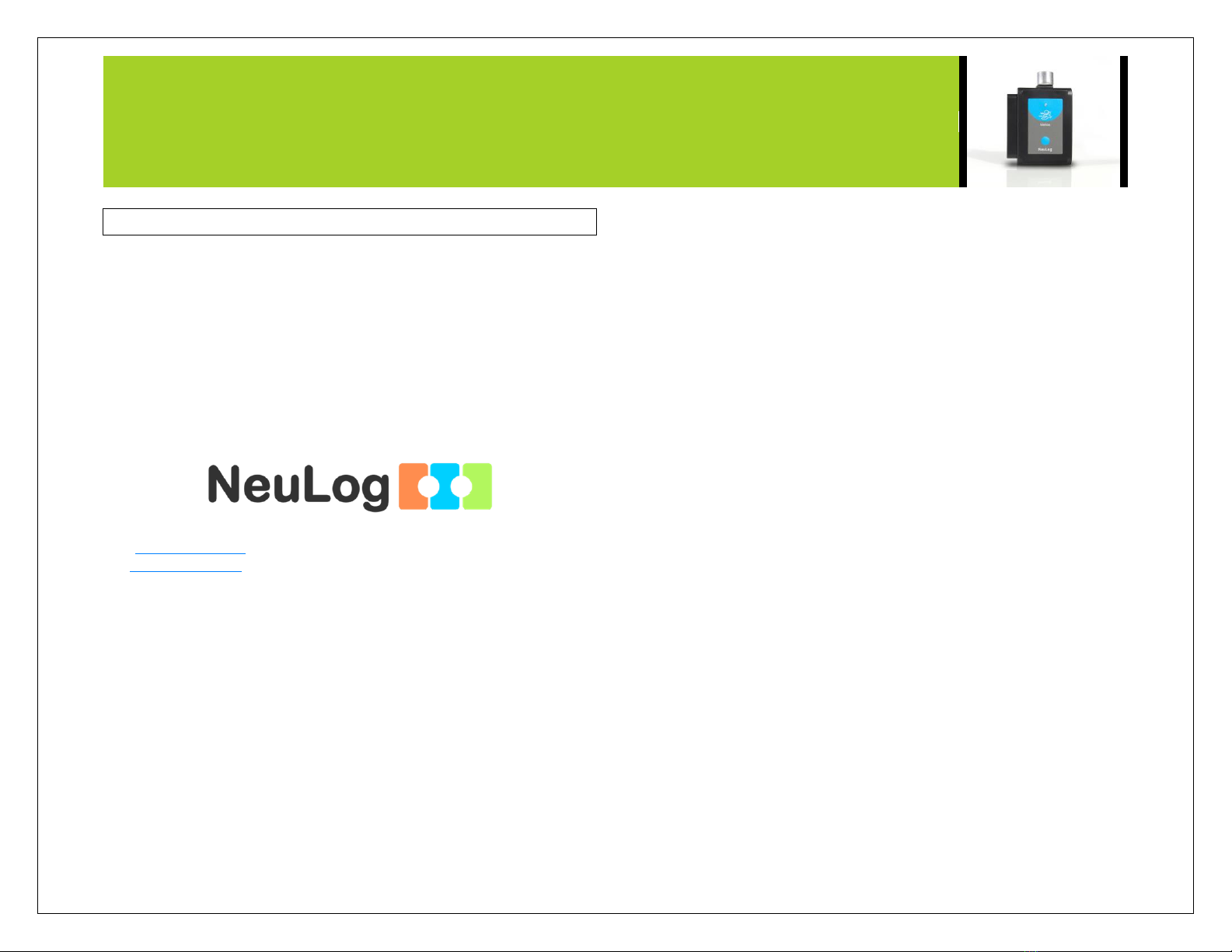The width and height of the screenshot is (1232, 952).
Task: Click the white circle between blue and green blocks
Action: [461, 487]
